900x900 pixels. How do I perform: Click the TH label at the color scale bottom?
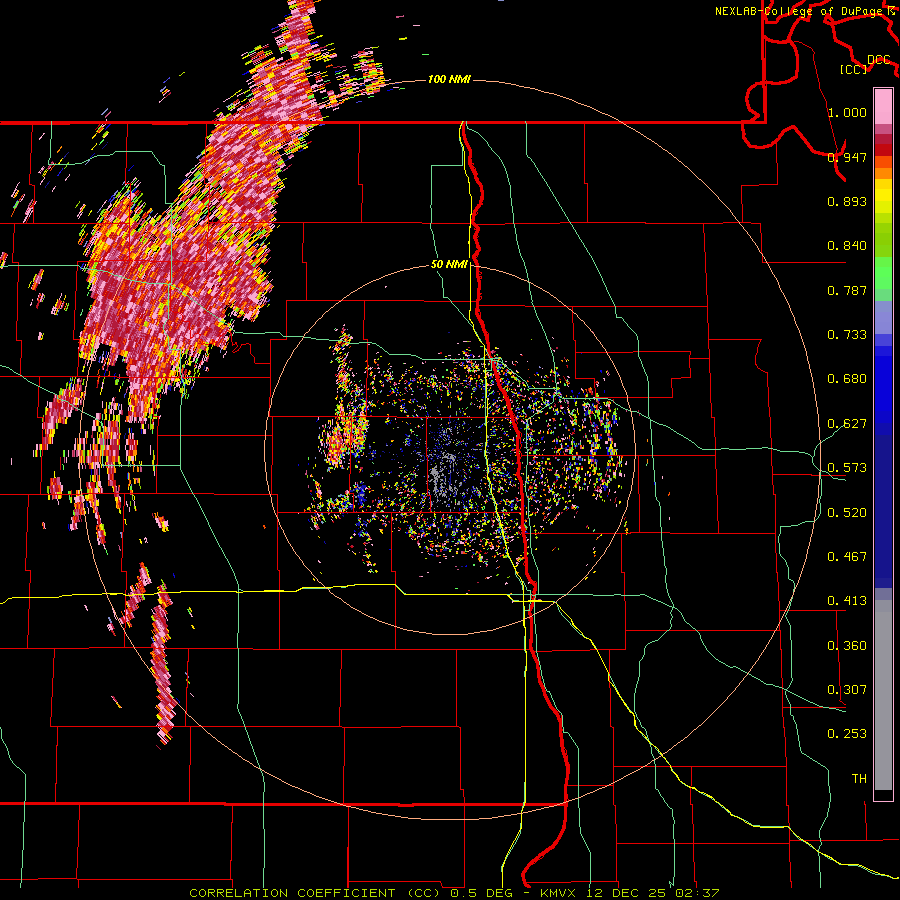(859, 779)
